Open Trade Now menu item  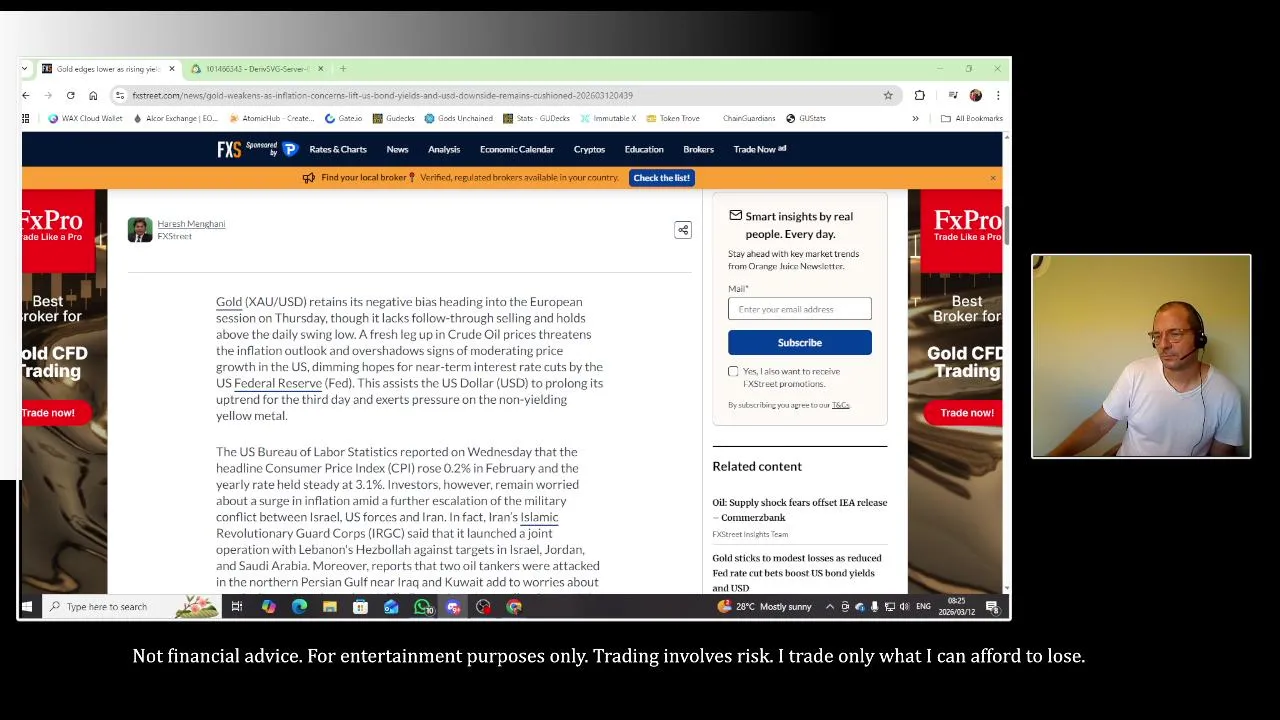click(x=759, y=149)
